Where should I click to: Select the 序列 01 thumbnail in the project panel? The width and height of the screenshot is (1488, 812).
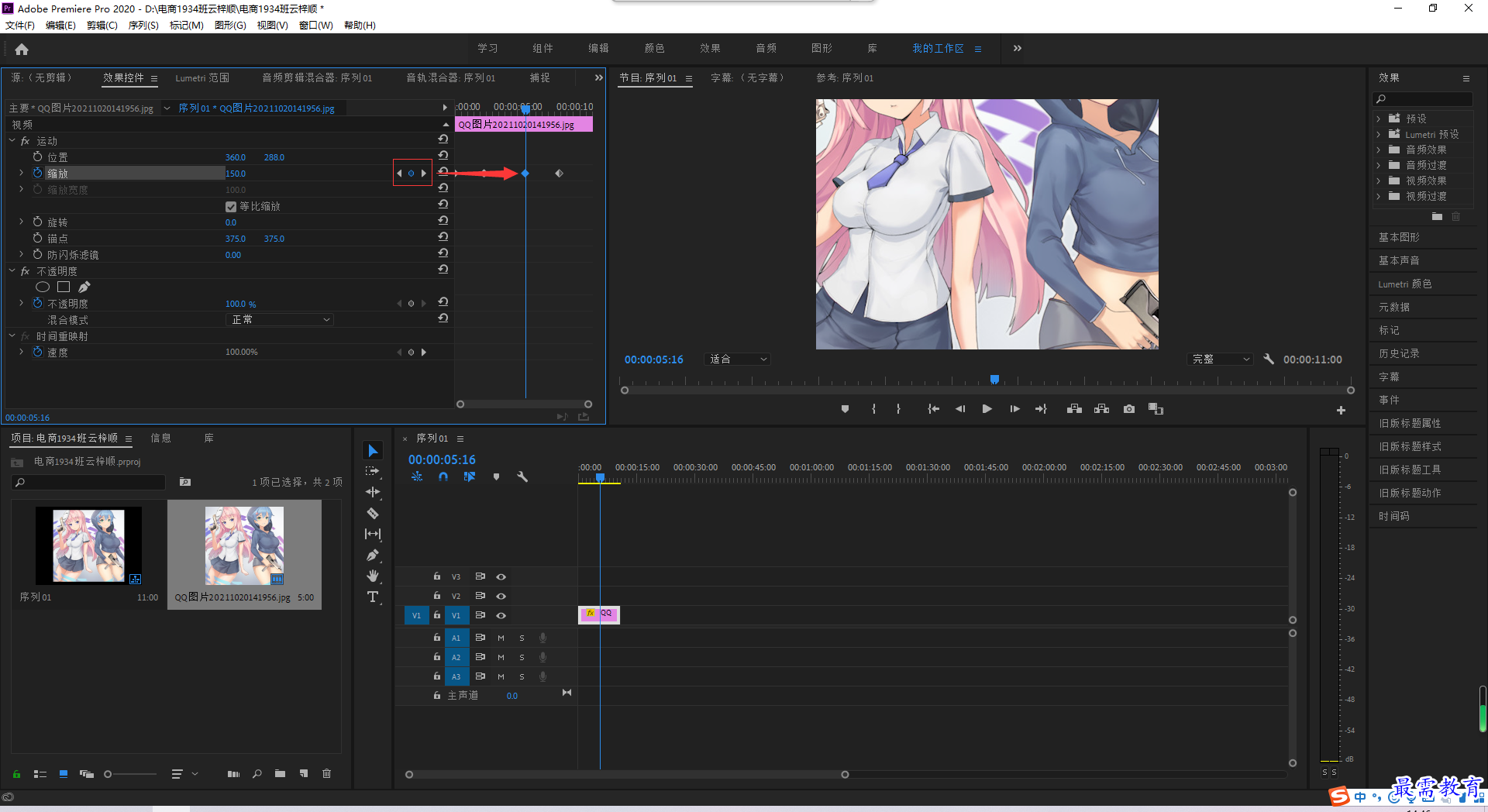(x=88, y=545)
